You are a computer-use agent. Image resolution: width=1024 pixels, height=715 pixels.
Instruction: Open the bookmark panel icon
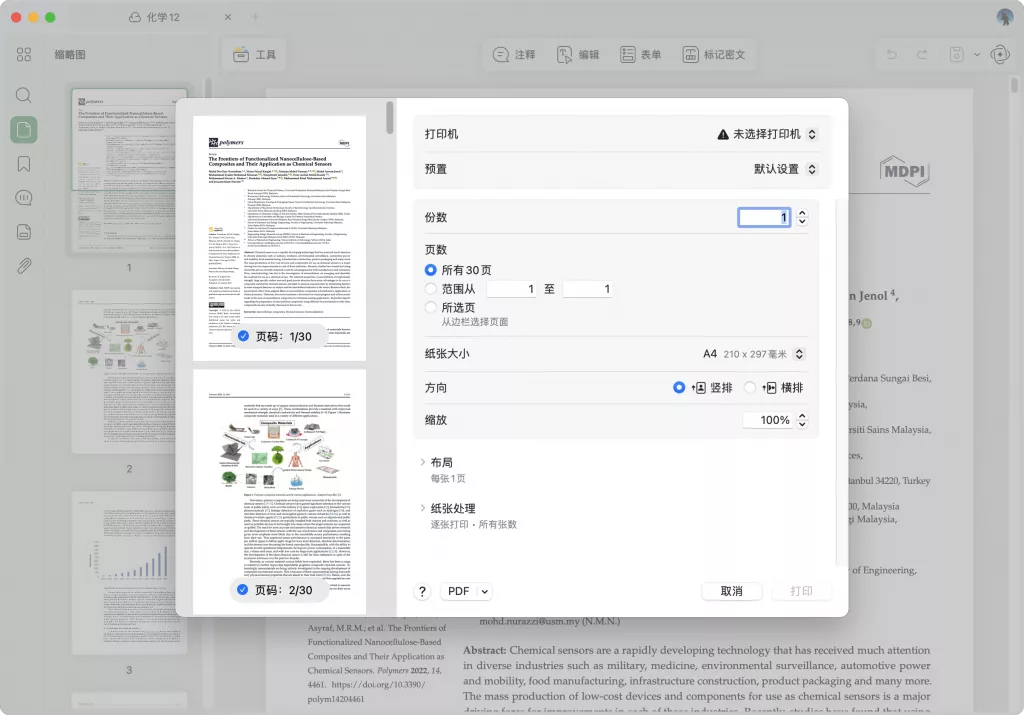(x=24, y=164)
